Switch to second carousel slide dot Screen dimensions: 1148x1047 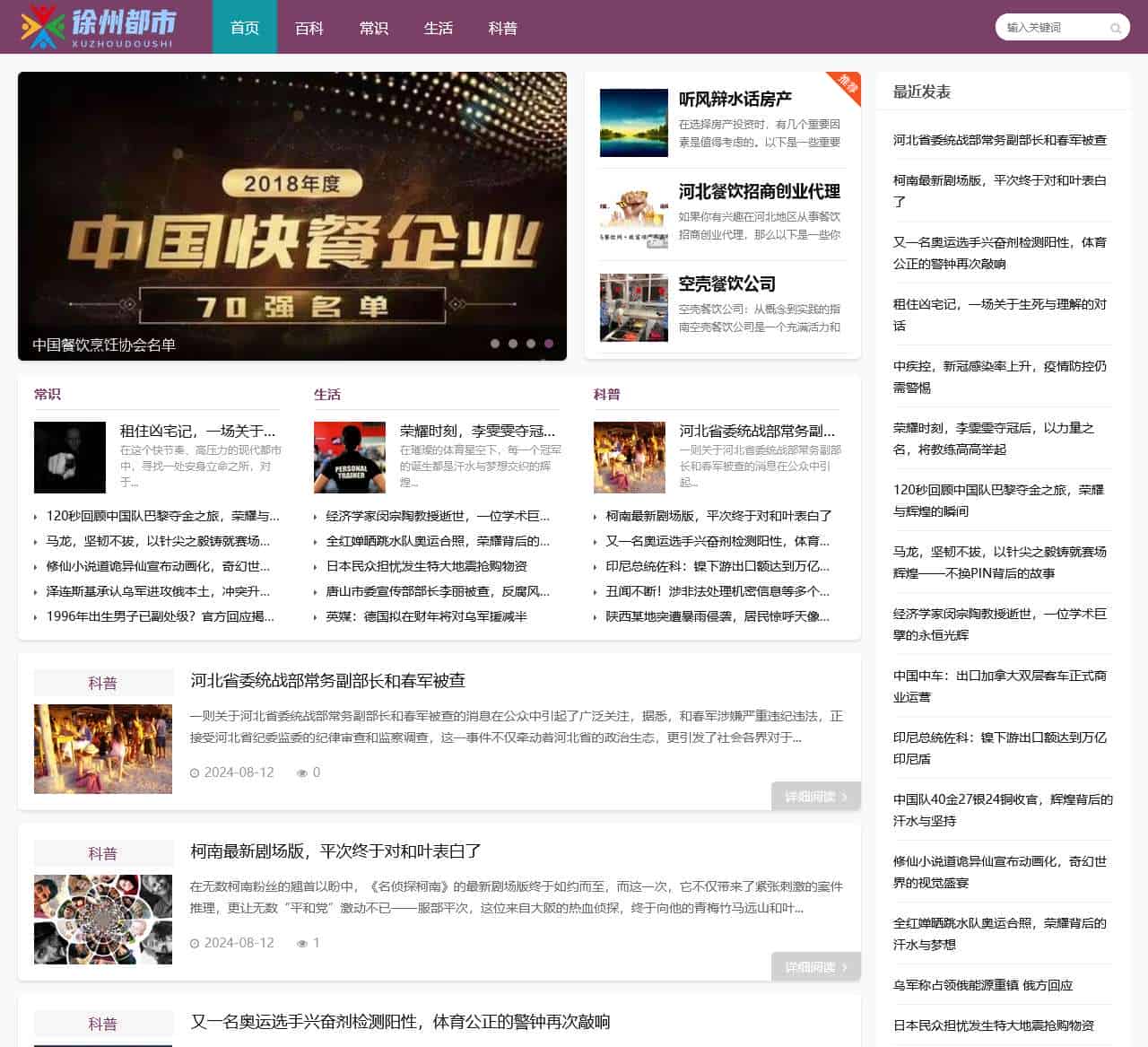513,344
